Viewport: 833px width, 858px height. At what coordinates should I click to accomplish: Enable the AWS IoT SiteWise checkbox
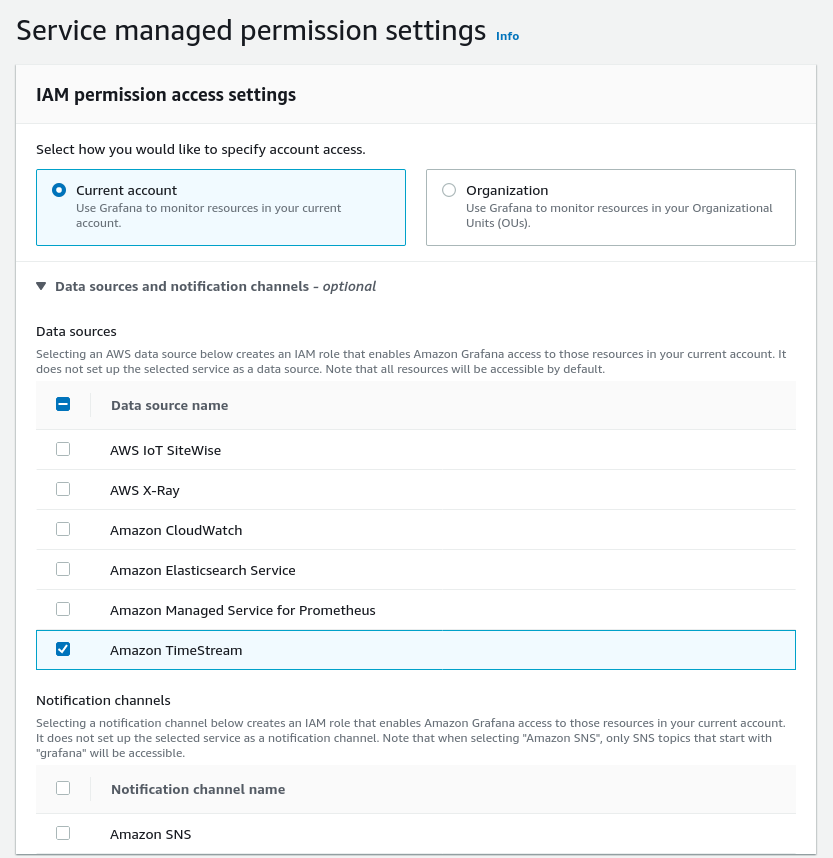[x=63, y=450]
